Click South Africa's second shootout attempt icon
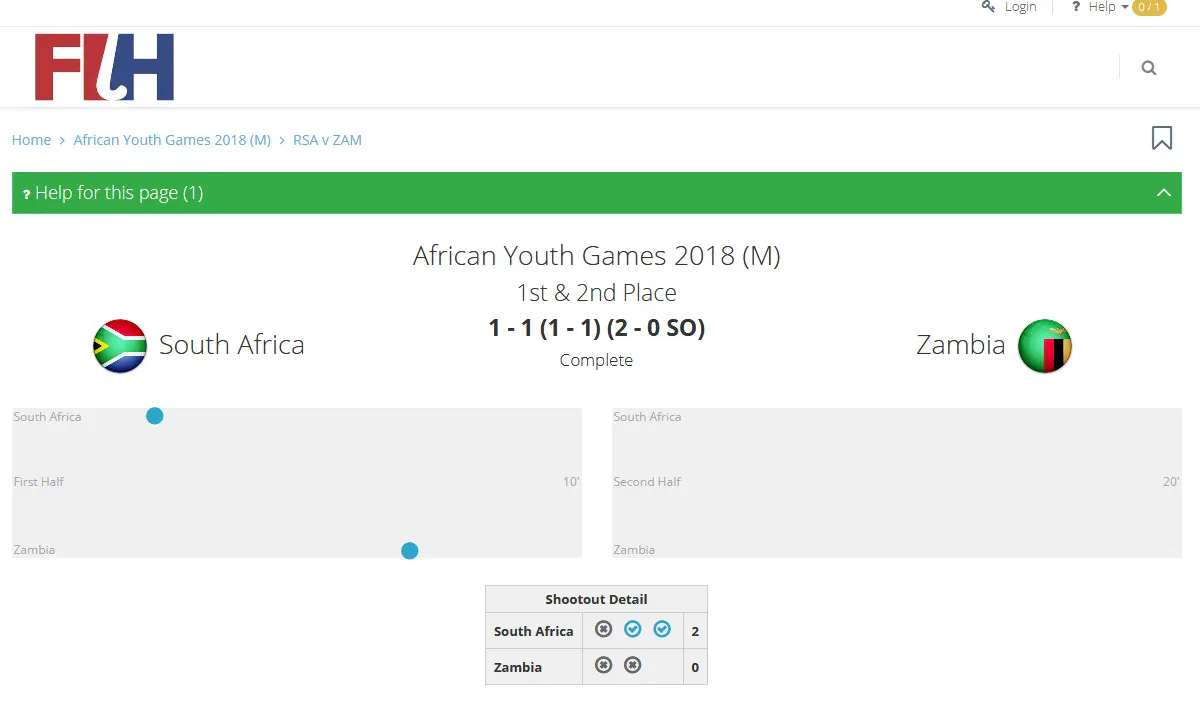Screen dimensions: 1200x701 (x=632, y=629)
